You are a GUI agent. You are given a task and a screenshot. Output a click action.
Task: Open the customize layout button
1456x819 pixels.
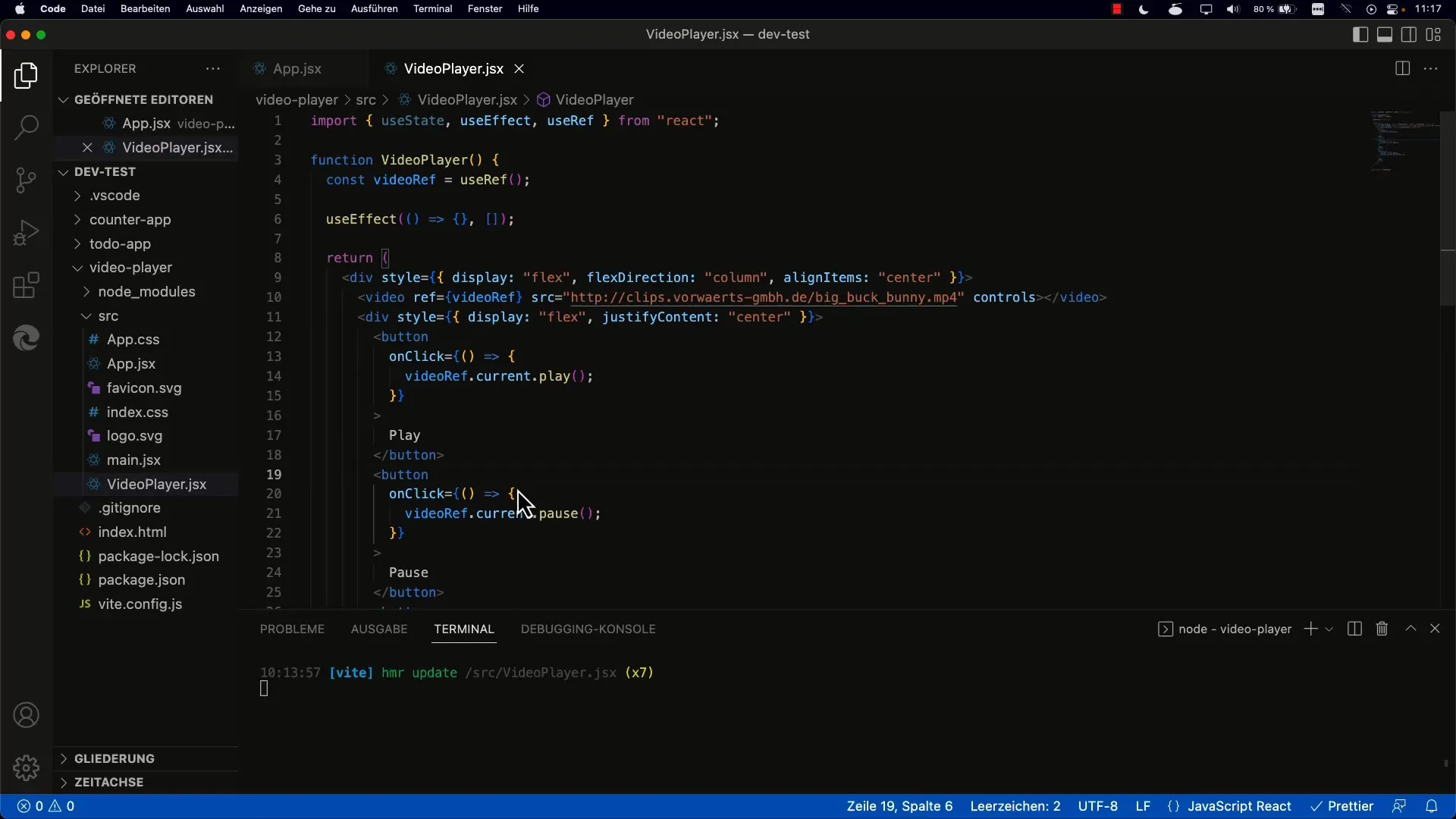[1433, 35]
